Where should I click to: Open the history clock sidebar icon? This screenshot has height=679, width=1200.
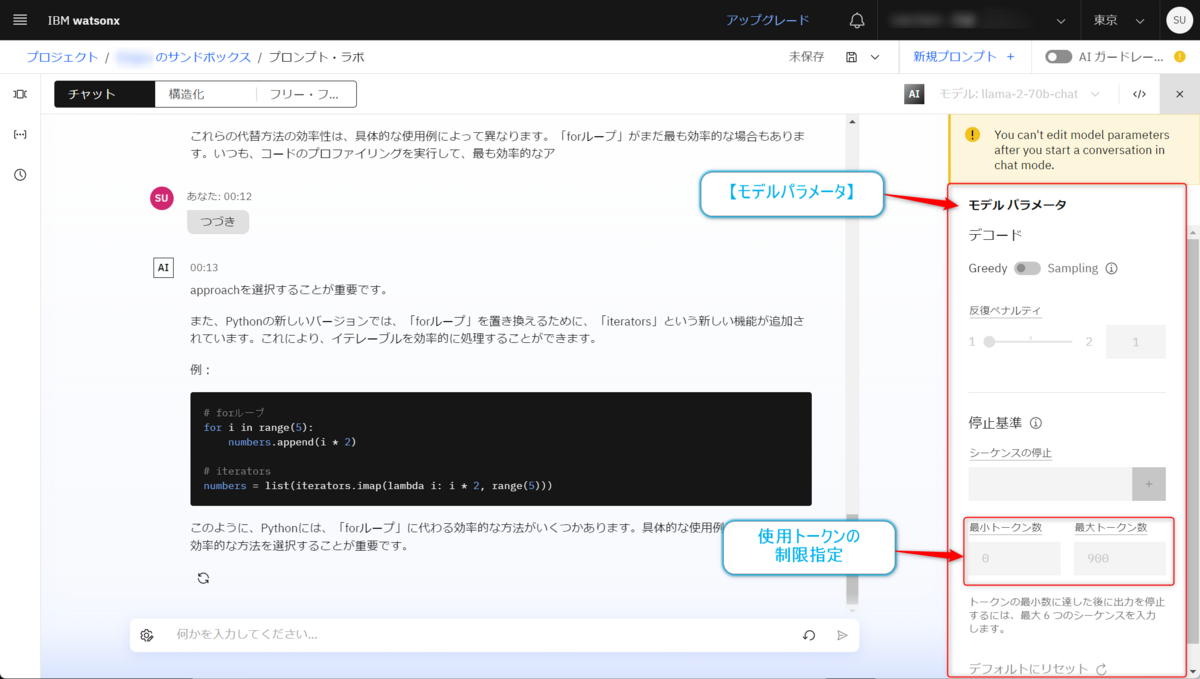tap(20, 175)
